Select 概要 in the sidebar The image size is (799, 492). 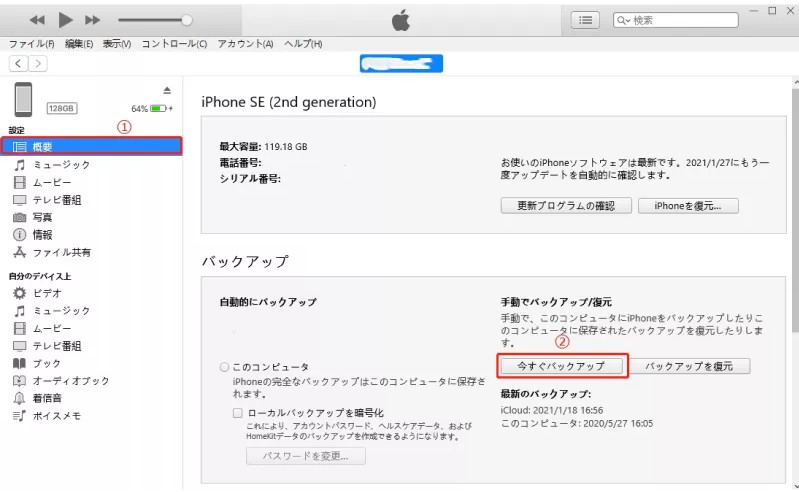91,147
